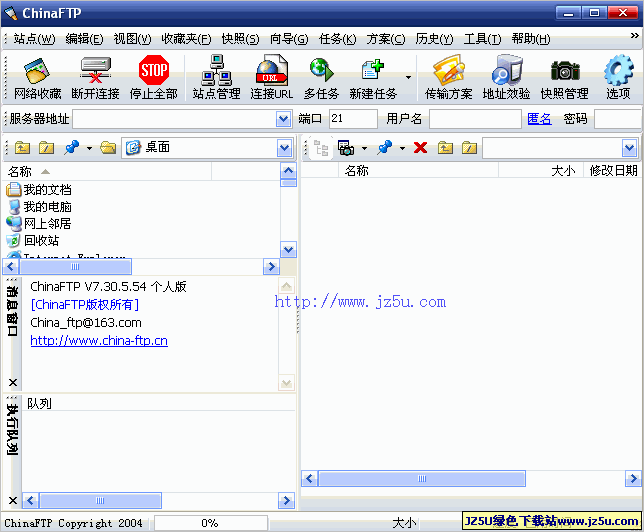Image resolution: width=644 pixels, height=532 pixels.
Task: Click the 匿名 anonymous link
Action: pos(539,119)
